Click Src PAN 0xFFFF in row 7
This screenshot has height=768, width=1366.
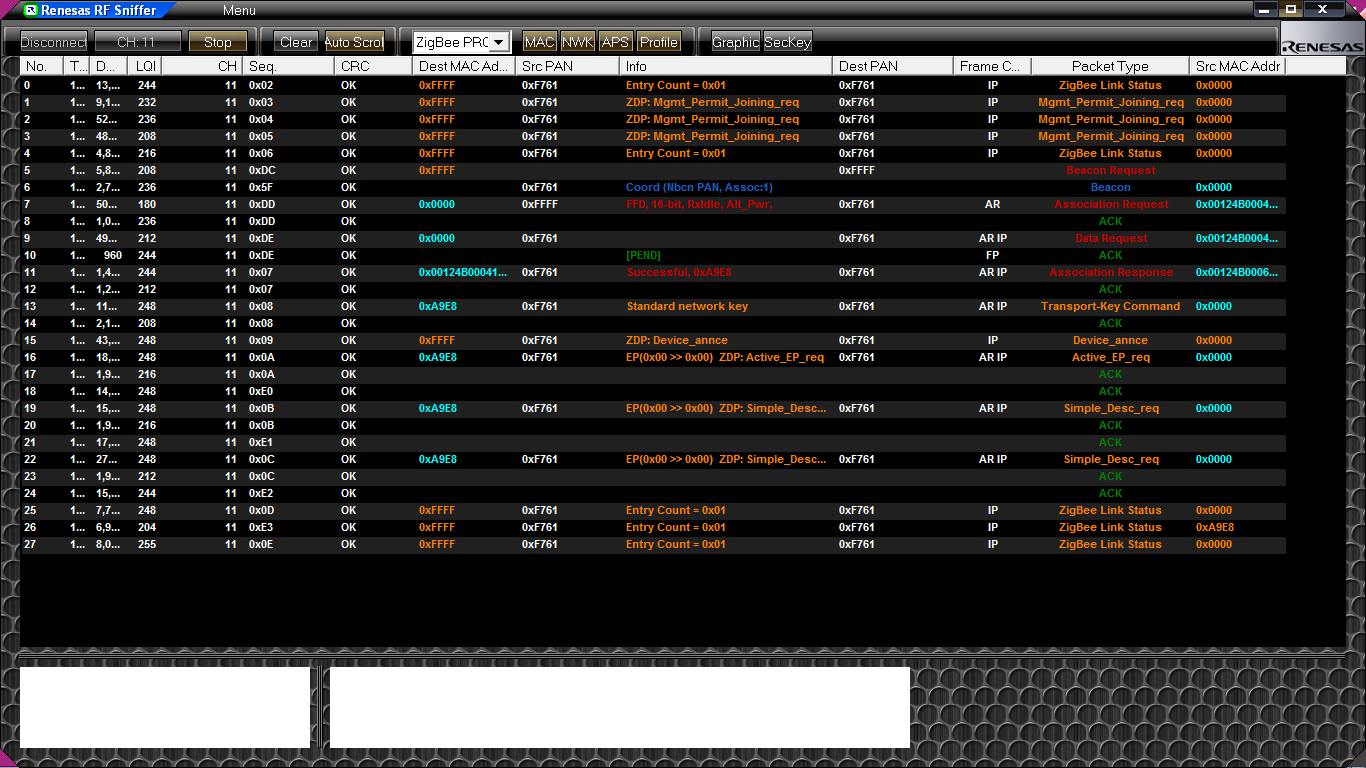pyautogui.click(x=540, y=205)
